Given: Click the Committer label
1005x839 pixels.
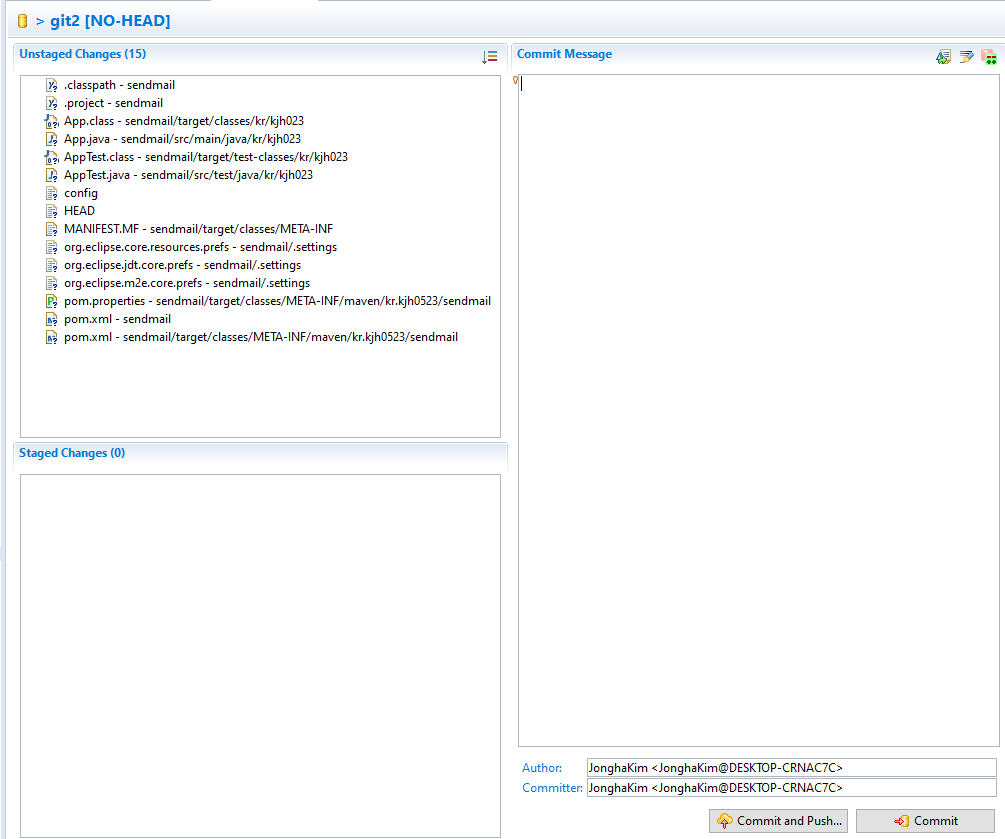Looking at the screenshot, I should point(552,788).
